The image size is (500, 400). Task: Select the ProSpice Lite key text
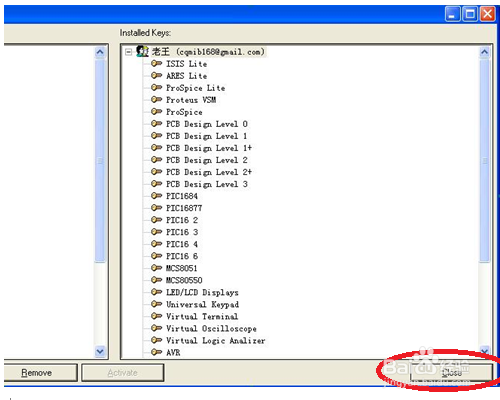[196, 88]
